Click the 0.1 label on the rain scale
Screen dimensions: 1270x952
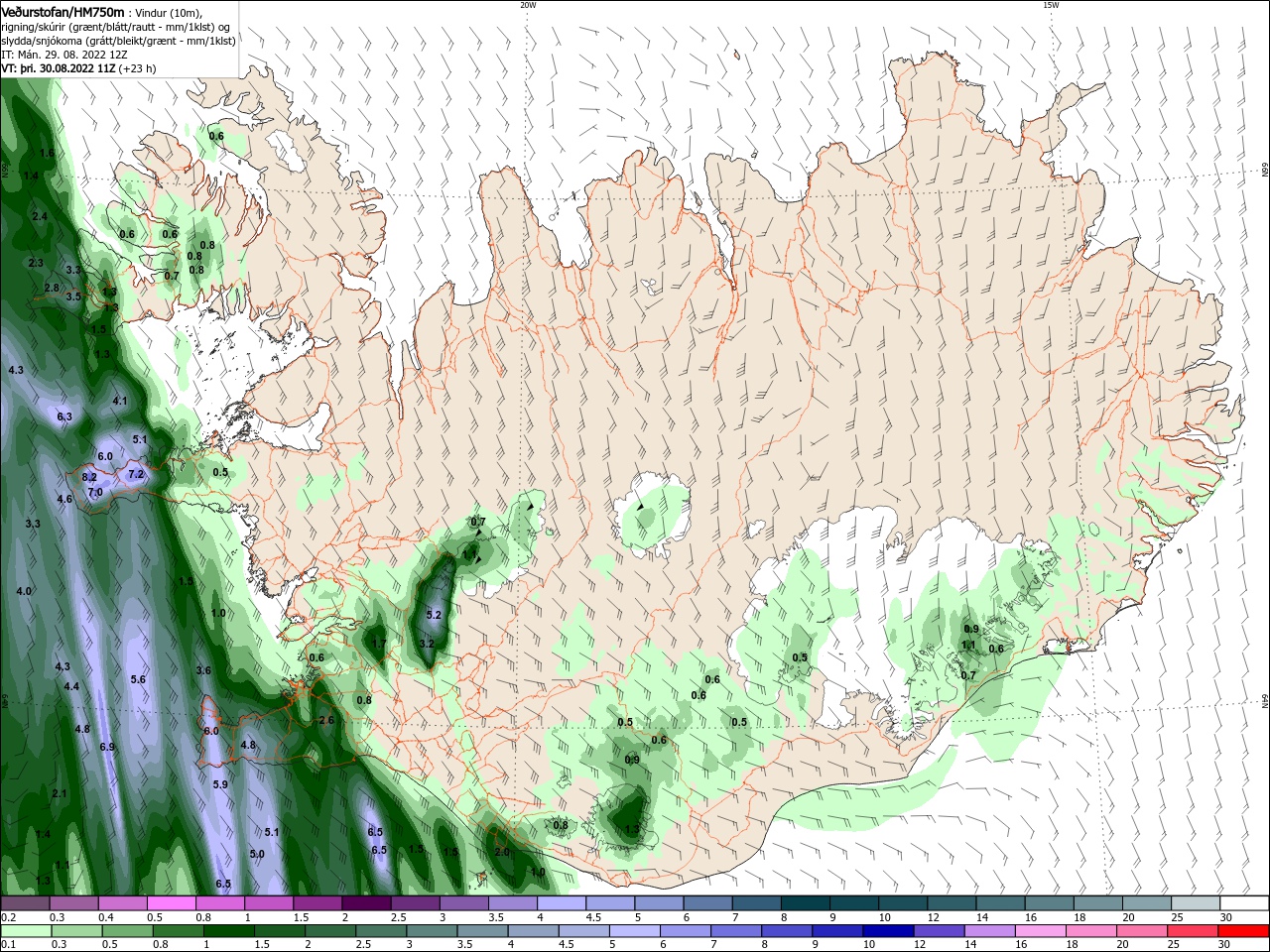9,944
